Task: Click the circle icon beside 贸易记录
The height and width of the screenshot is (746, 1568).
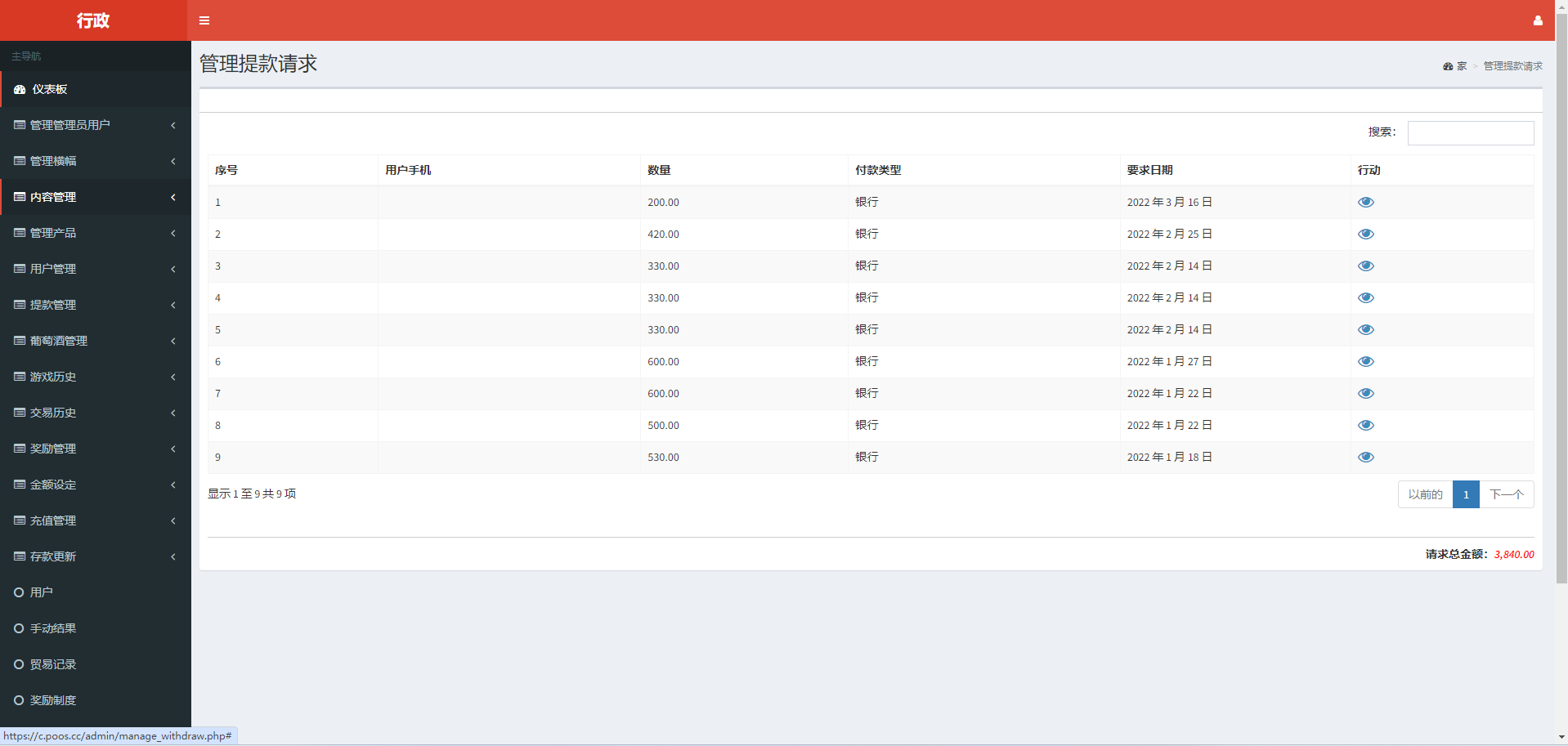Action: click(x=19, y=664)
